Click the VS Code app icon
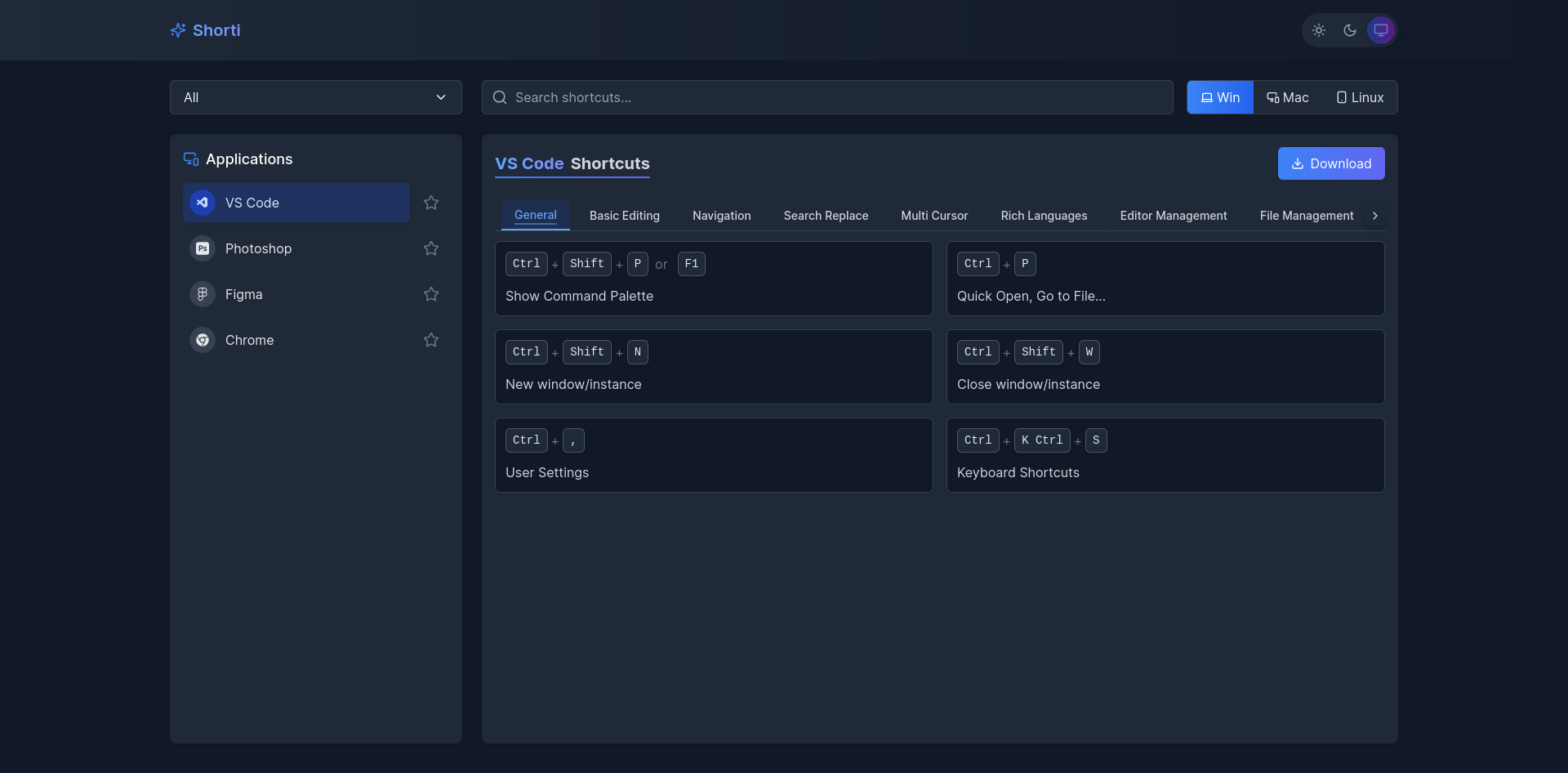Viewport: 1568px width, 773px height. click(x=203, y=203)
